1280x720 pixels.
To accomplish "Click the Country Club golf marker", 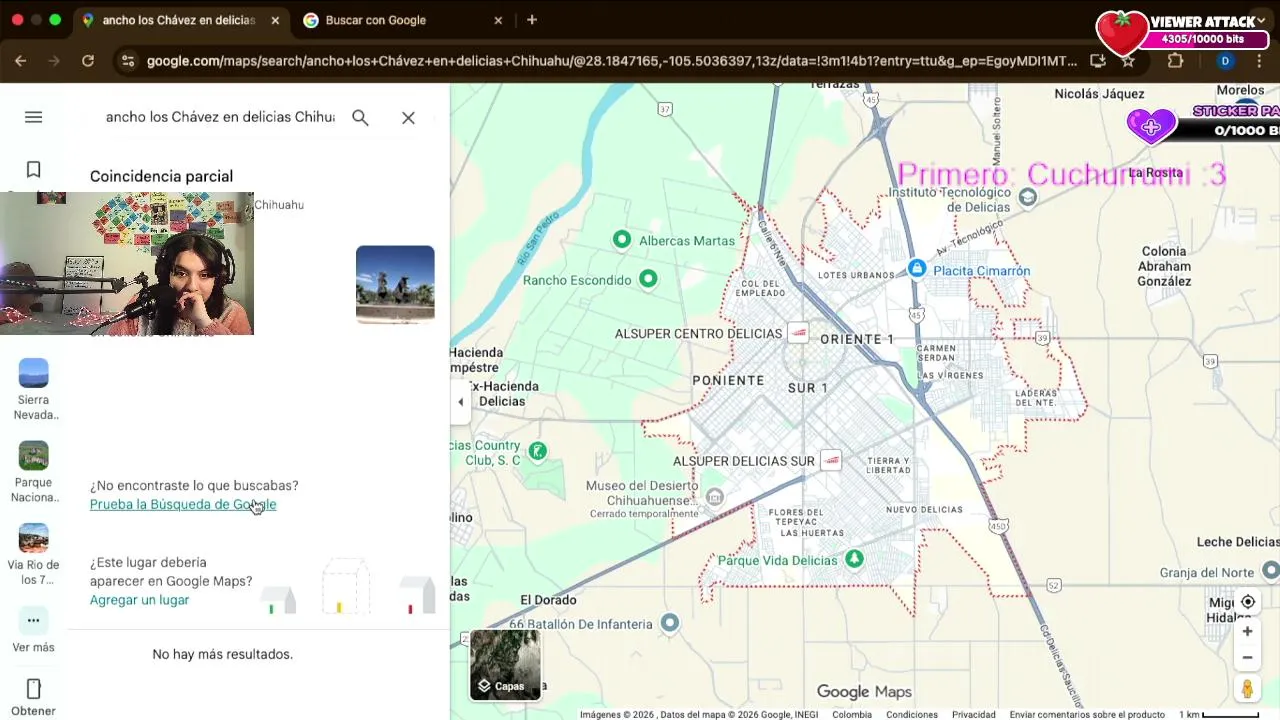I will tap(538, 451).
